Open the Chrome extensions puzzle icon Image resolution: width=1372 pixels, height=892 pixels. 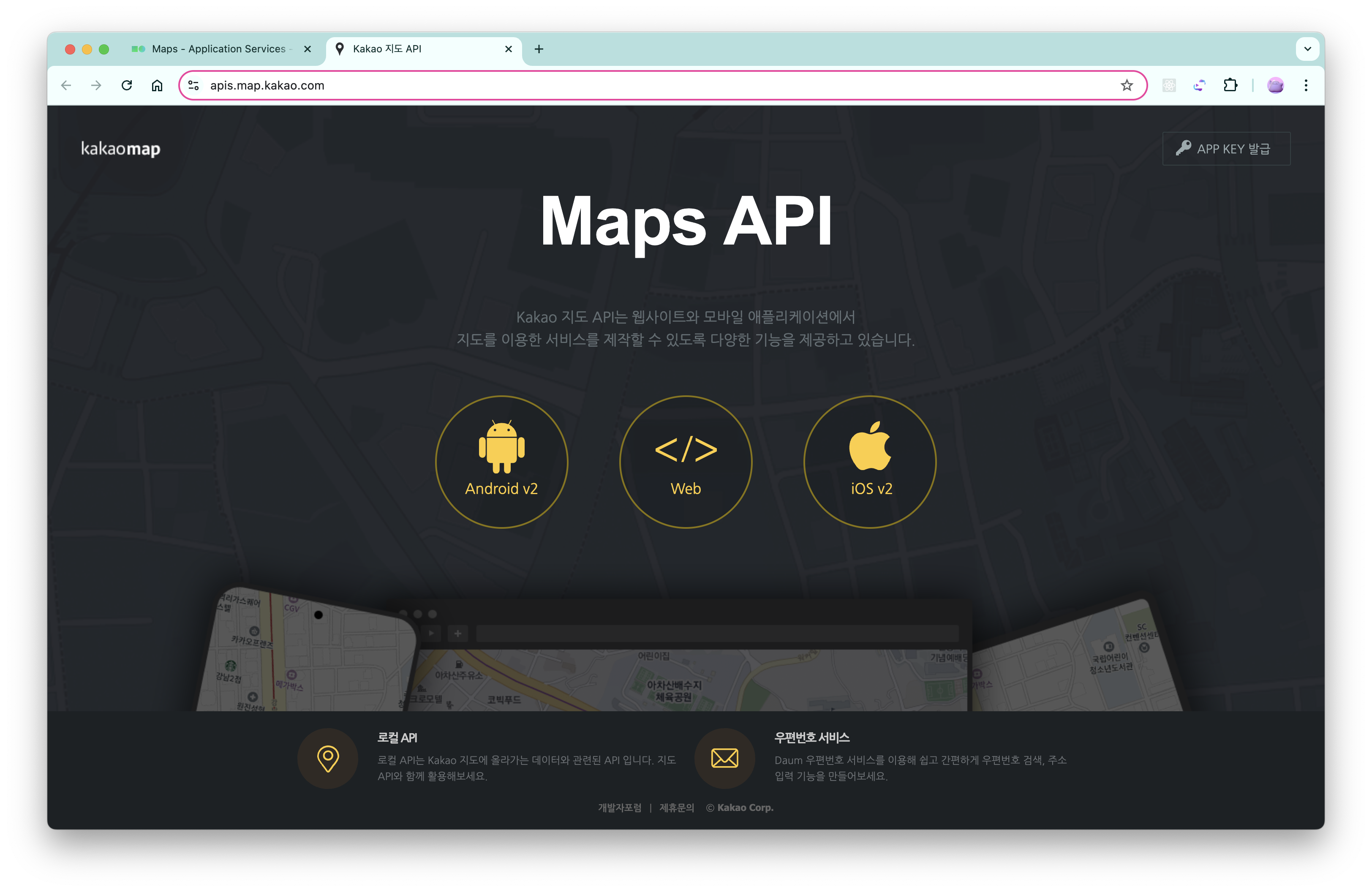(1230, 85)
